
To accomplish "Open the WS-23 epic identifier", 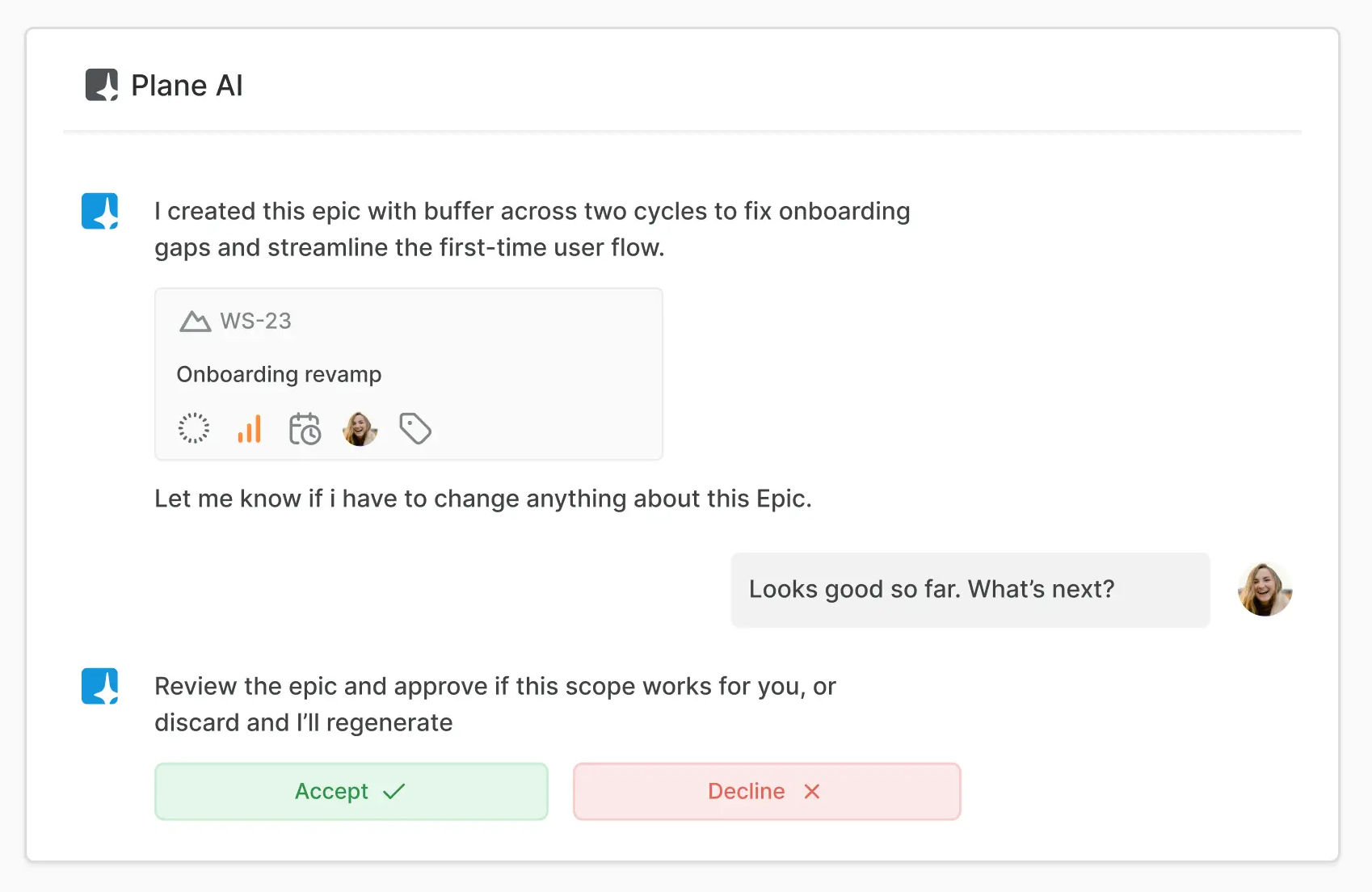I will pos(255,322).
